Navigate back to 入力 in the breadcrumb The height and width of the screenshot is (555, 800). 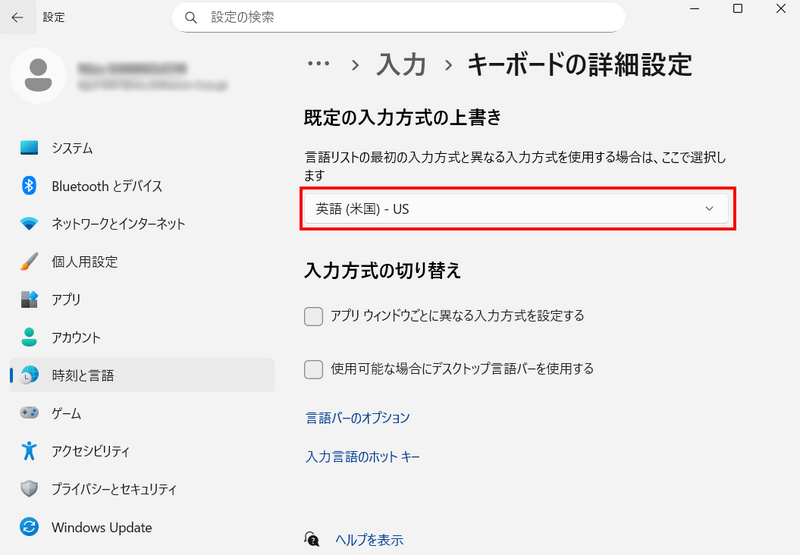[401, 65]
